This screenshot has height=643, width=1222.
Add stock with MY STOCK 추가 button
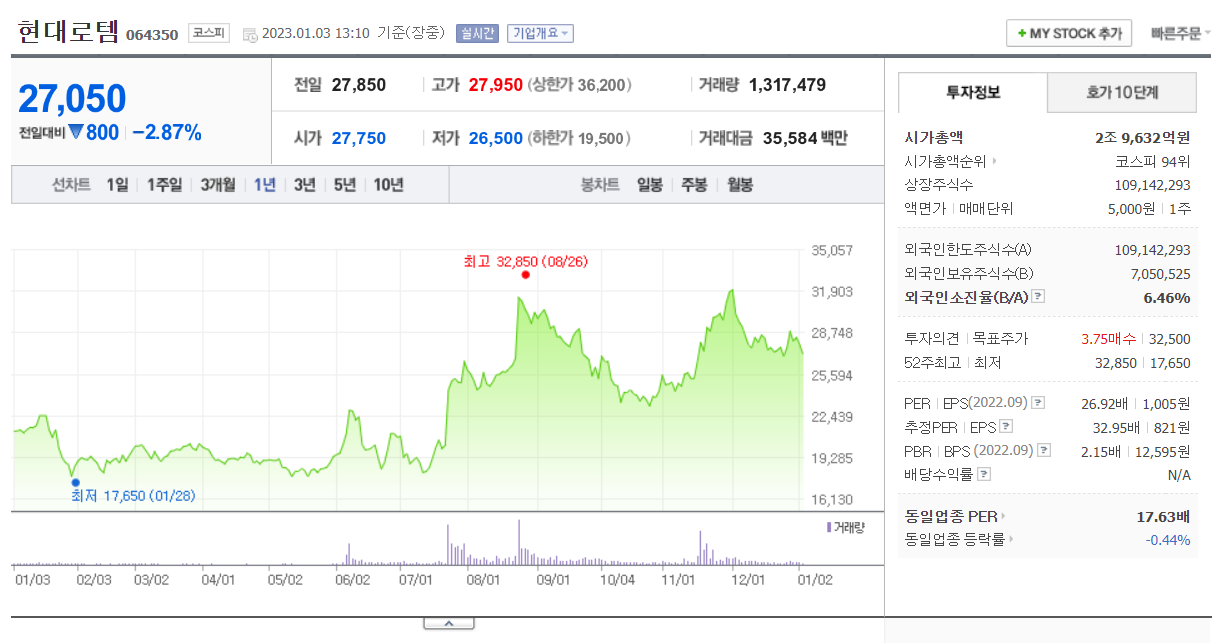pyautogui.click(x=1069, y=33)
